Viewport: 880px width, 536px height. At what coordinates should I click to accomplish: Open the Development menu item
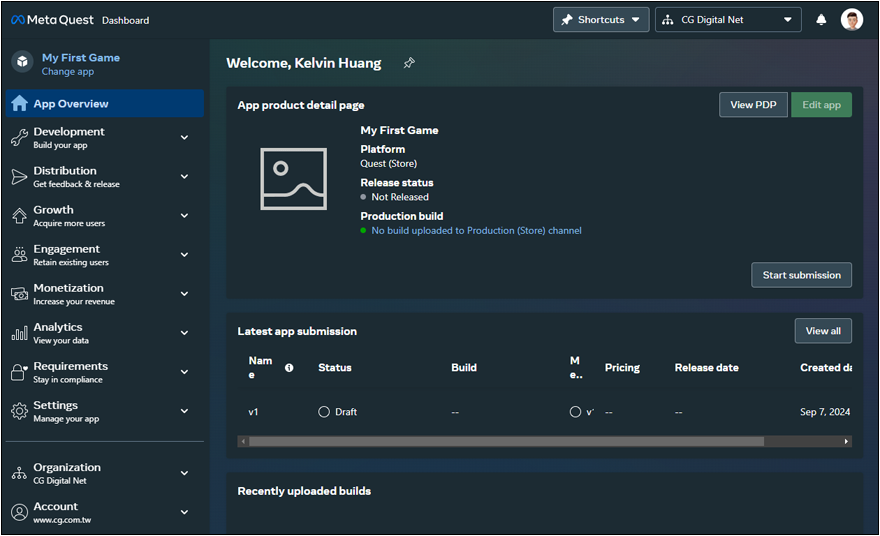pos(105,138)
